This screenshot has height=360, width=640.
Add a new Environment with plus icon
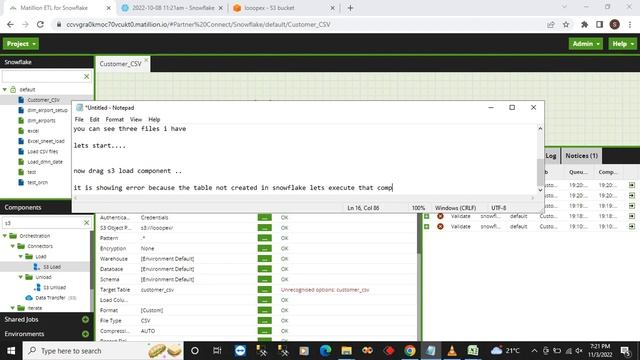point(85,334)
